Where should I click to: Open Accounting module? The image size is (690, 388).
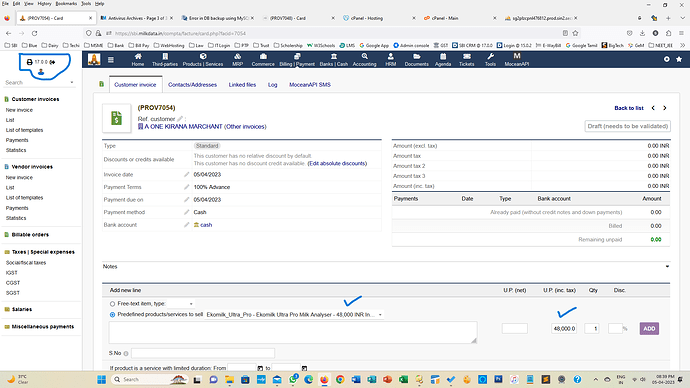point(364,59)
